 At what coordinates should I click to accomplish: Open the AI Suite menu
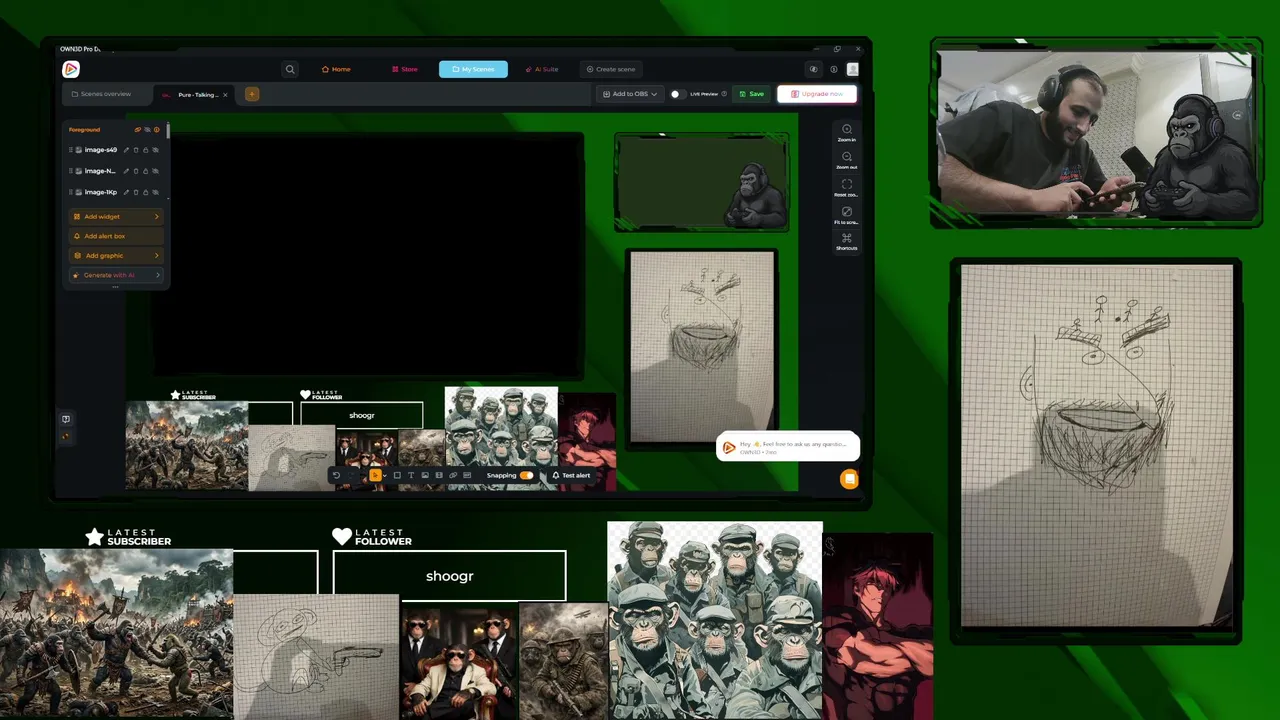pyautogui.click(x=542, y=69)
